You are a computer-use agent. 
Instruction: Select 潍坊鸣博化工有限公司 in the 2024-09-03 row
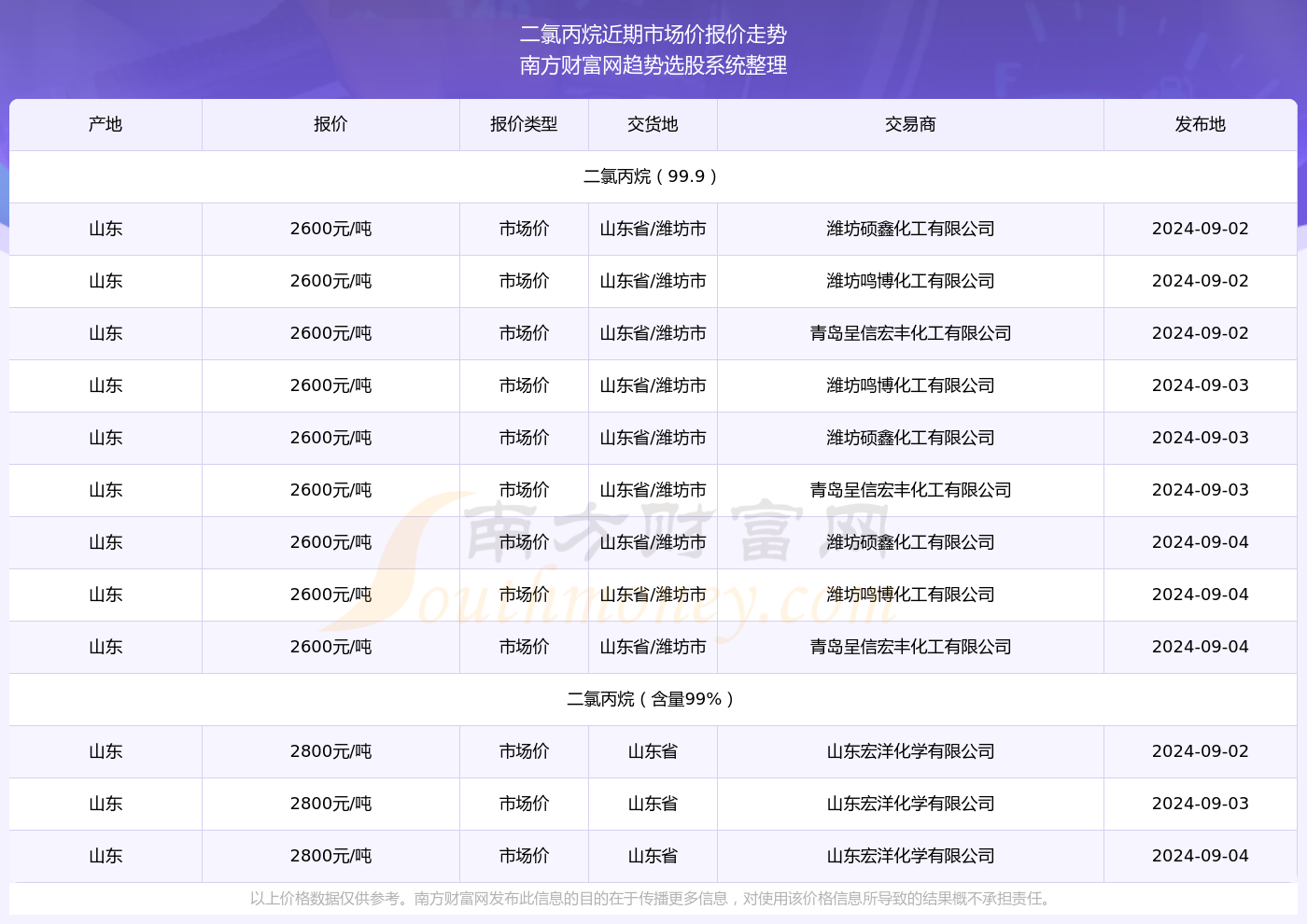coord(910,385)
